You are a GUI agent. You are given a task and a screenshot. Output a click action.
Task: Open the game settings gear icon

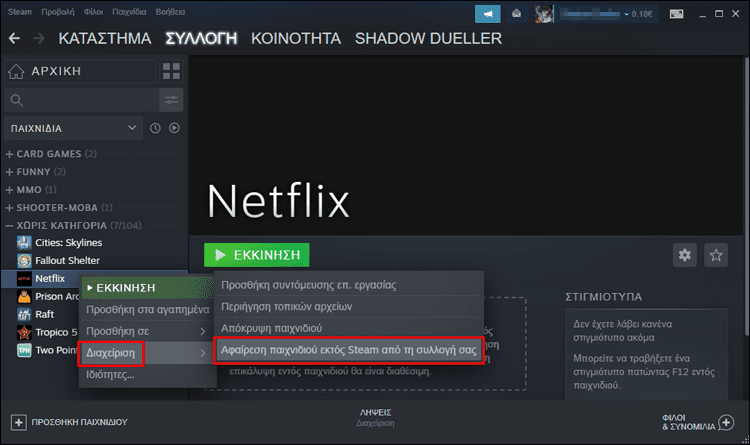coord(684,255)
